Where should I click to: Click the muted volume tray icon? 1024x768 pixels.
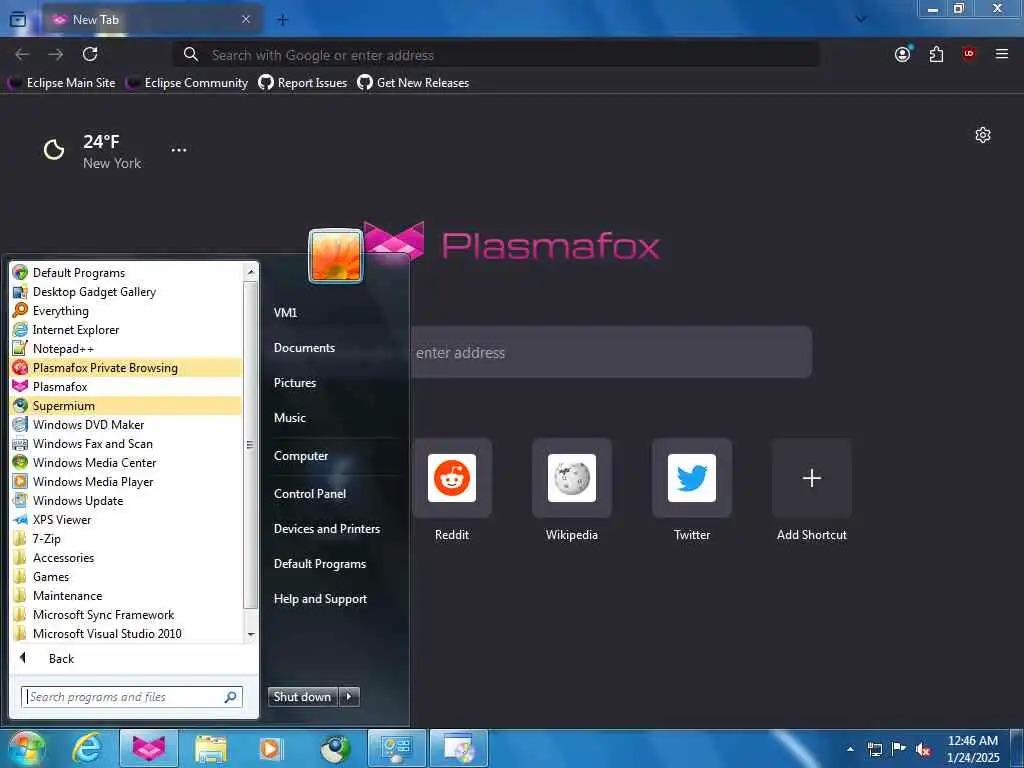923,750
